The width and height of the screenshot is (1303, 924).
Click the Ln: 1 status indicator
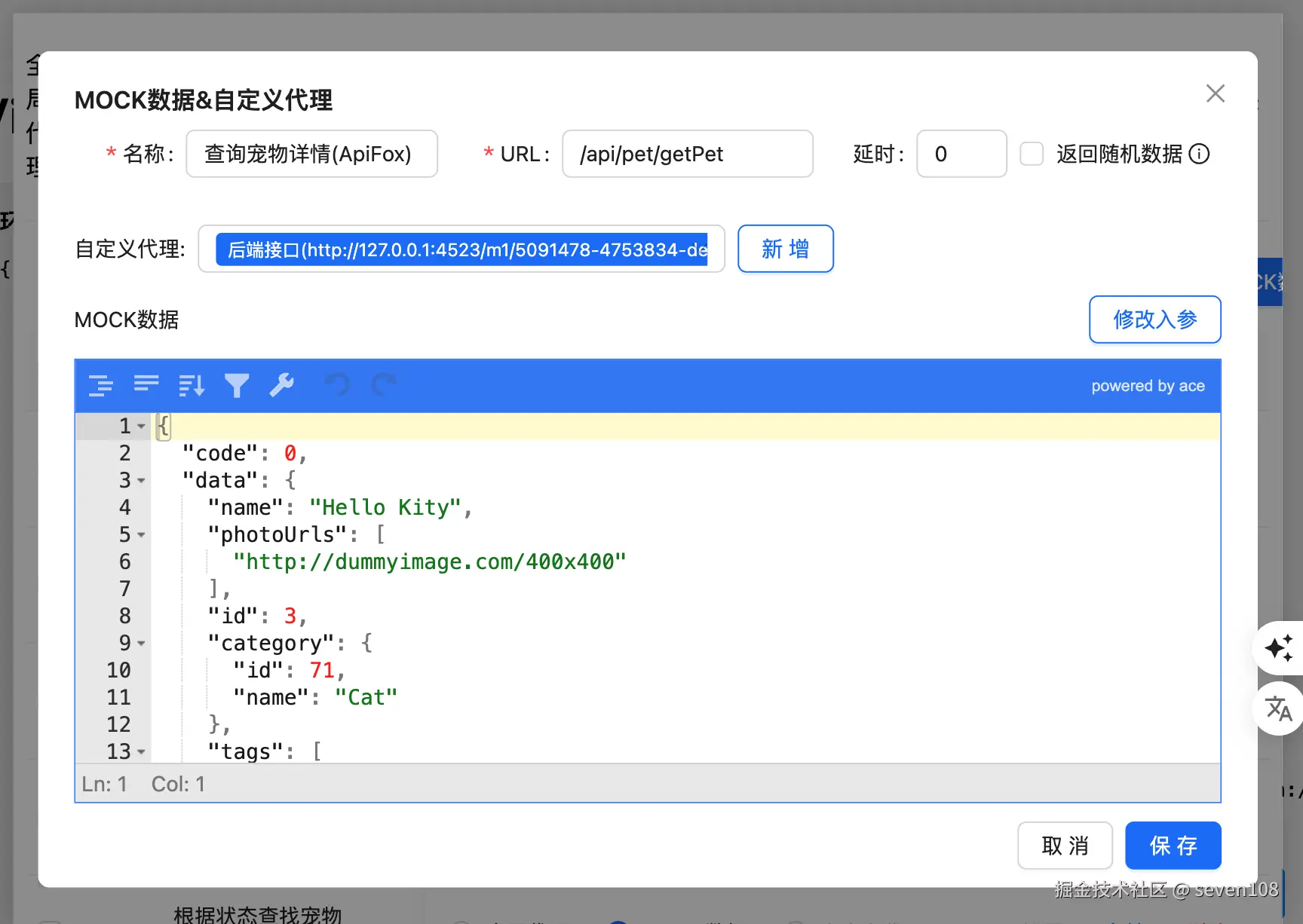click(104, 785)
